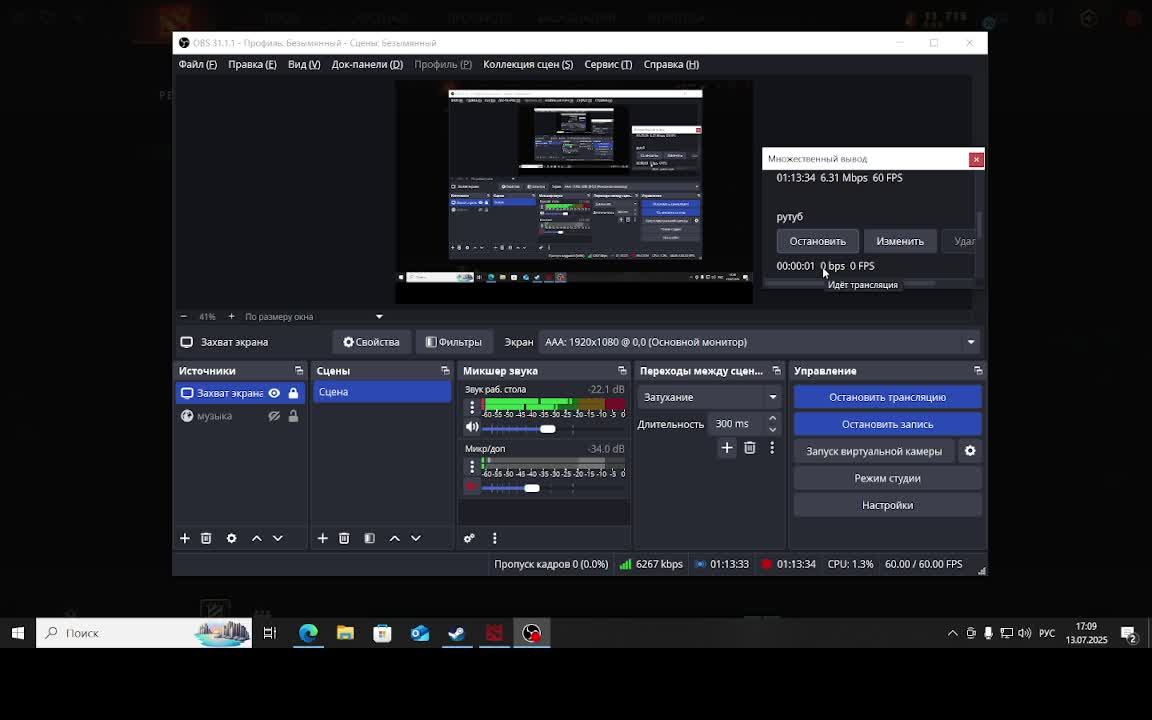Open virtual camera settings gear

click(970, 451)
